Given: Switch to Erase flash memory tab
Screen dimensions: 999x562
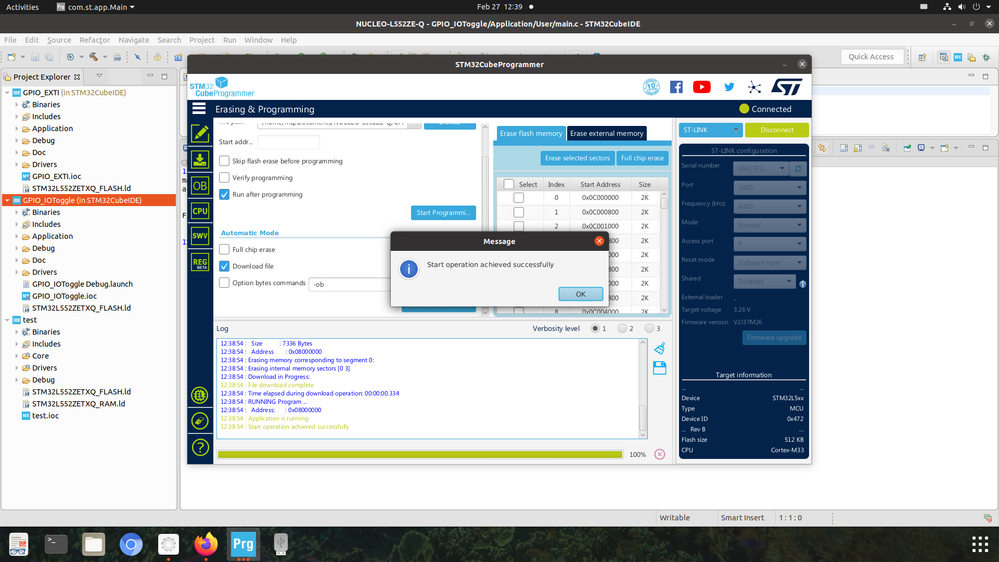Looking at the screenshot, I should [x=531, y=133].
